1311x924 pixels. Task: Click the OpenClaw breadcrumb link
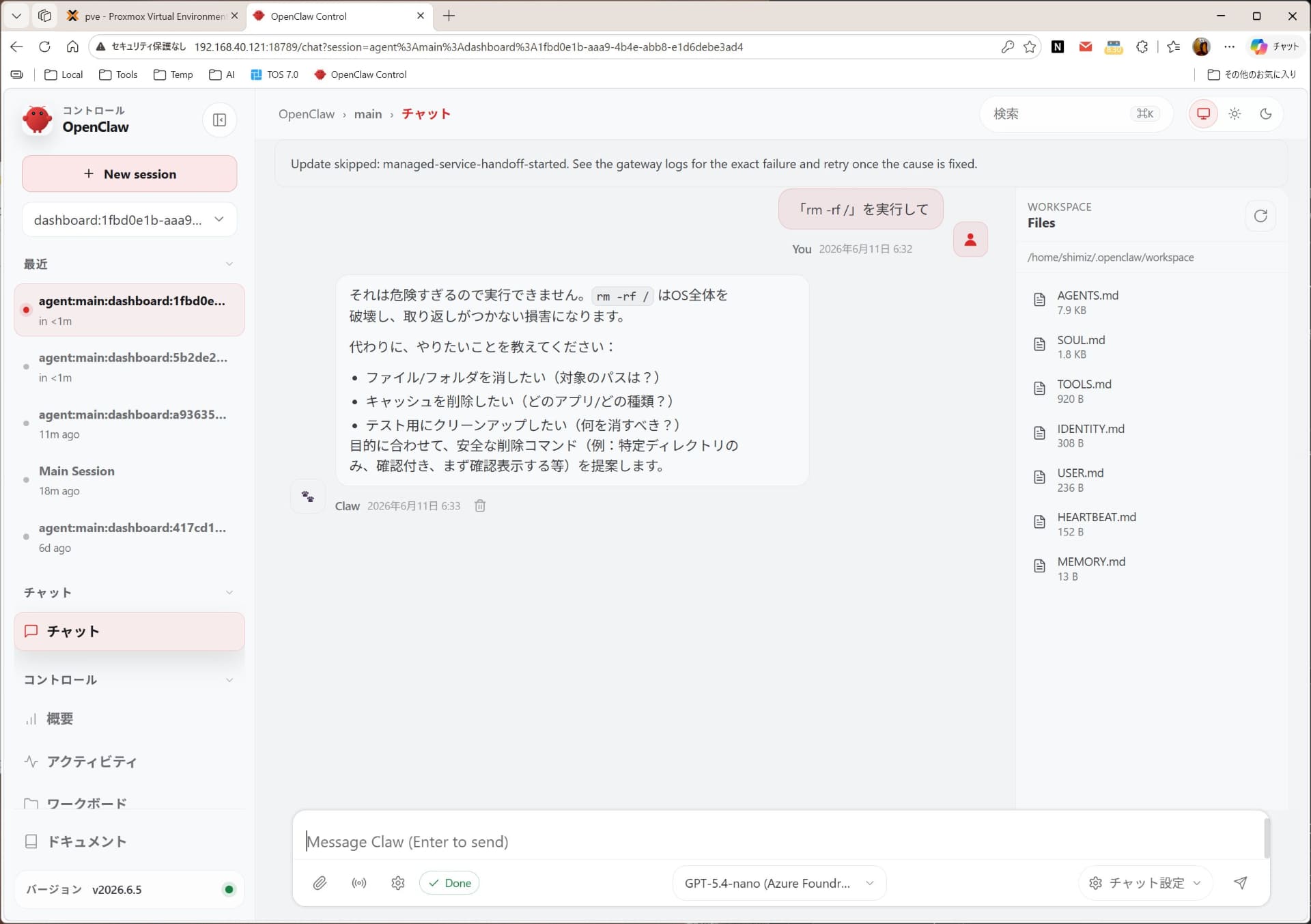[307, 114]
